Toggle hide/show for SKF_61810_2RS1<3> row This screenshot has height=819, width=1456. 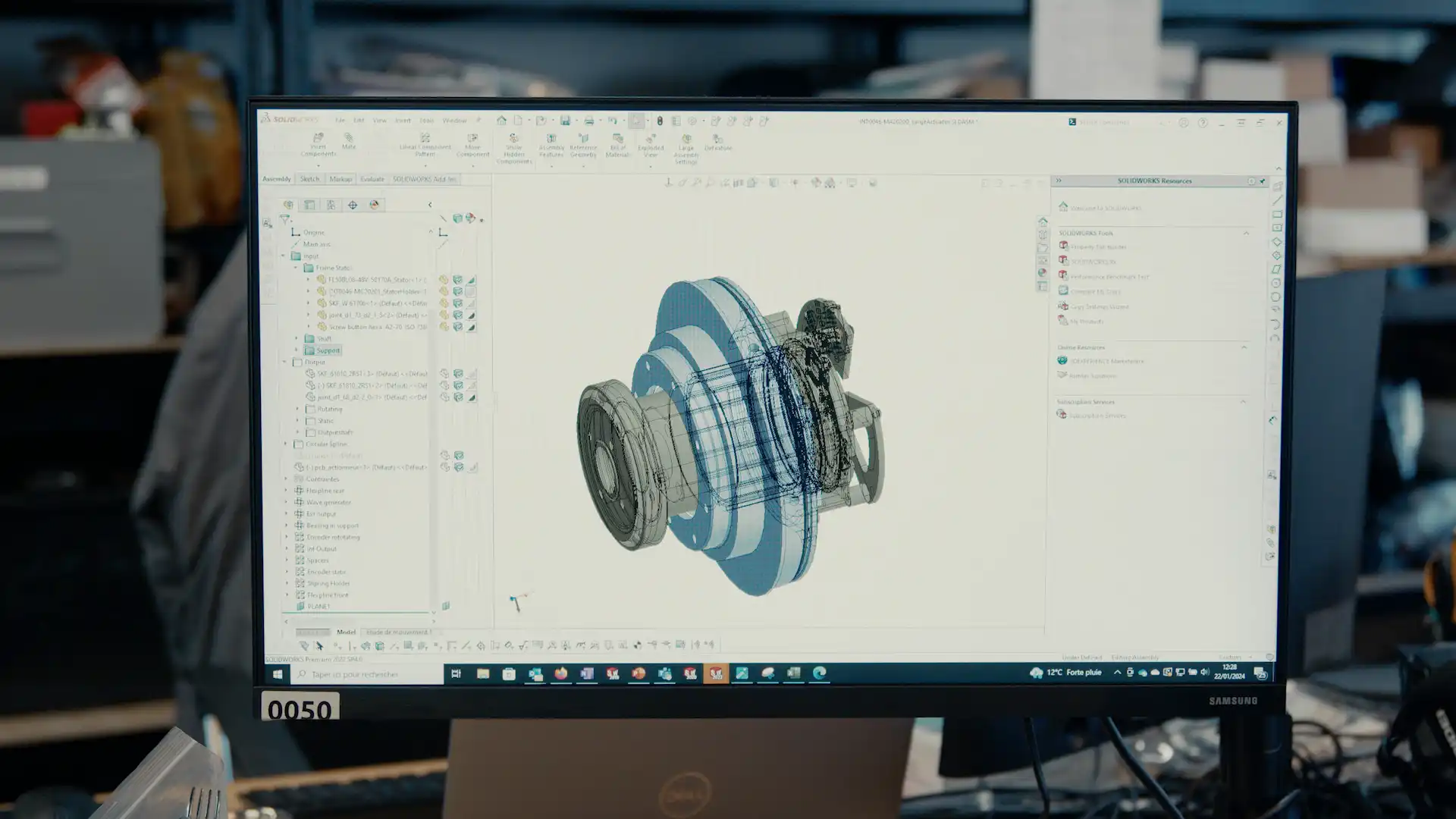444,374
